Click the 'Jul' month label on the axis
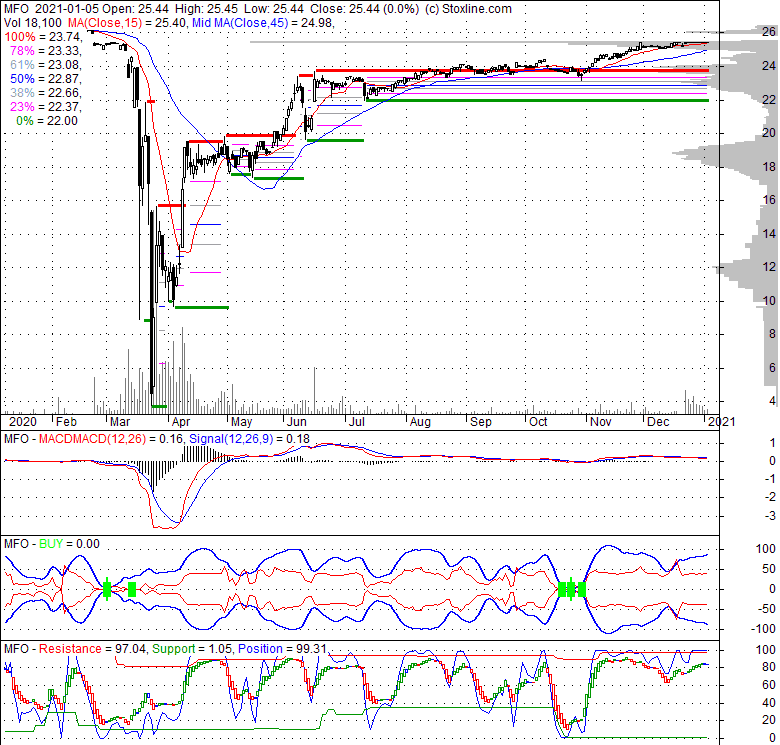Screen dimensions: 780x745 point(357,422)
